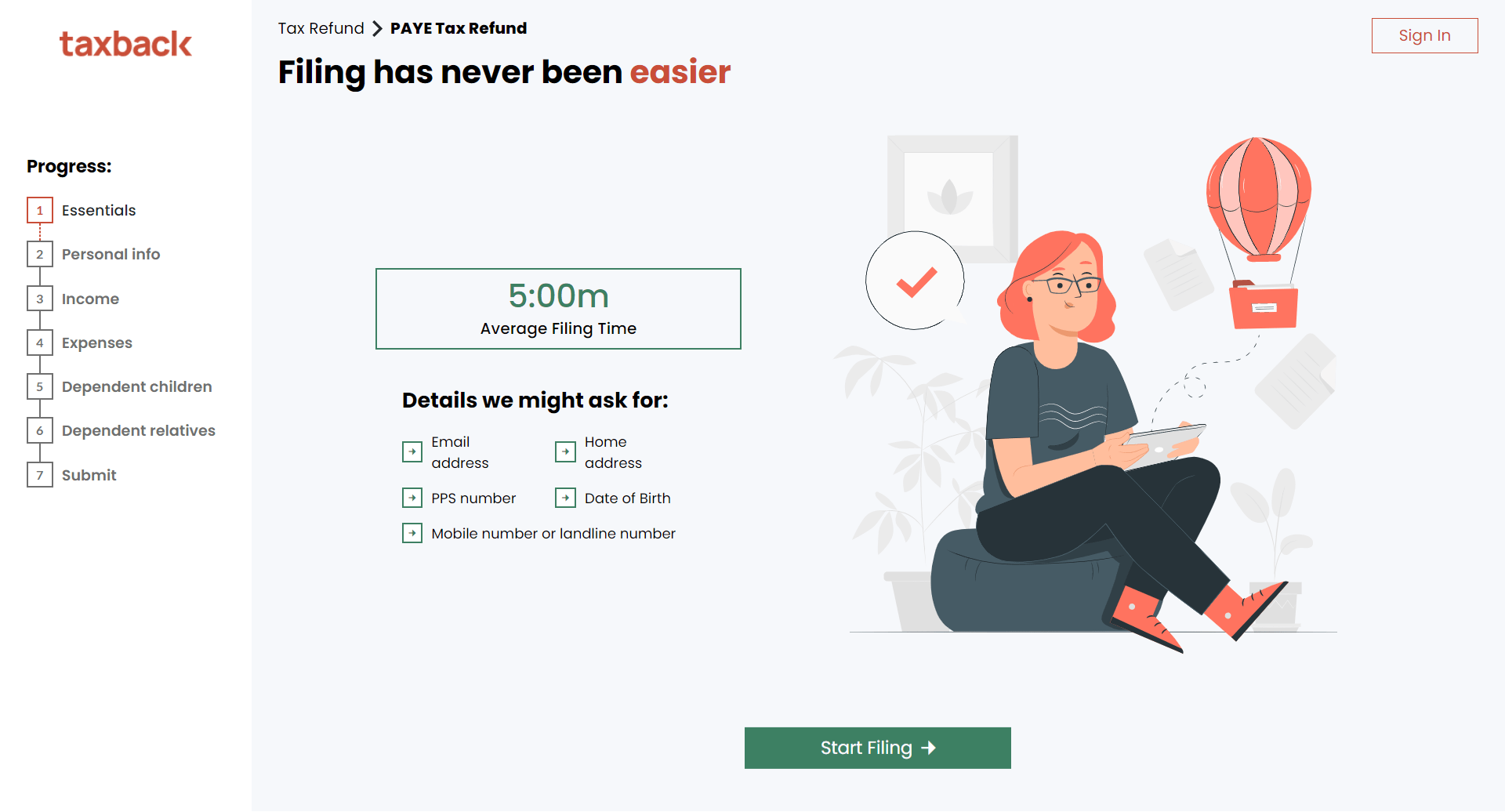Open step 4 Expenses
The image size is (1505, 812).
click(x=96, y=343)
